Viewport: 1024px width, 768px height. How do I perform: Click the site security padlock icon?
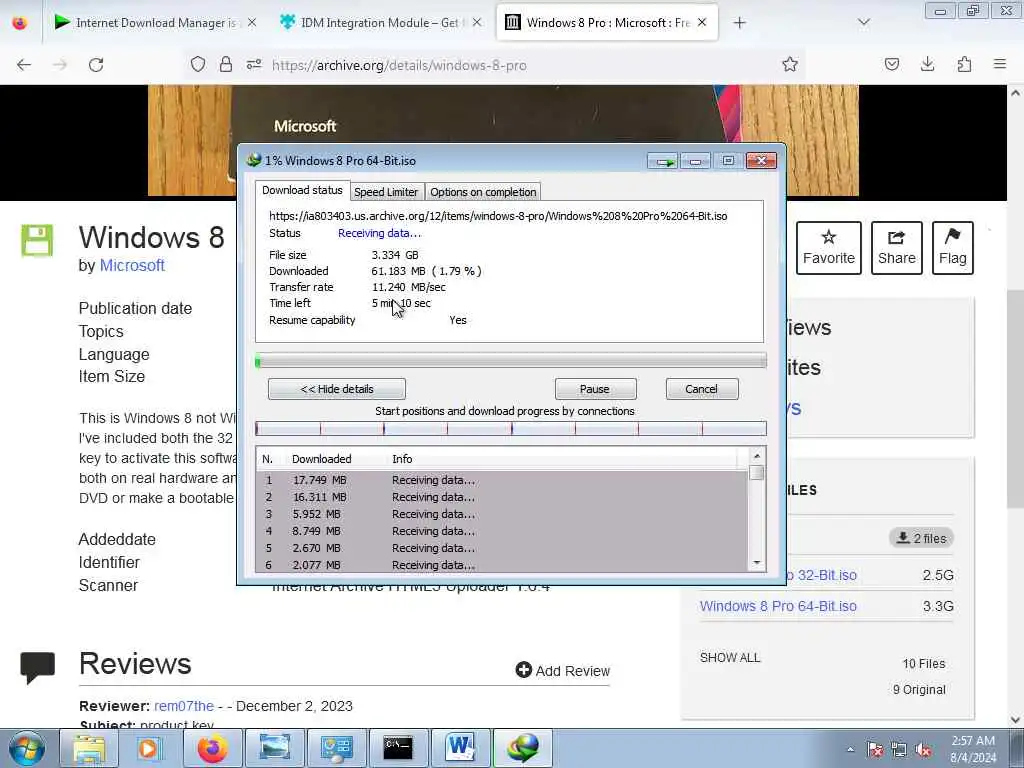point(226,65)
